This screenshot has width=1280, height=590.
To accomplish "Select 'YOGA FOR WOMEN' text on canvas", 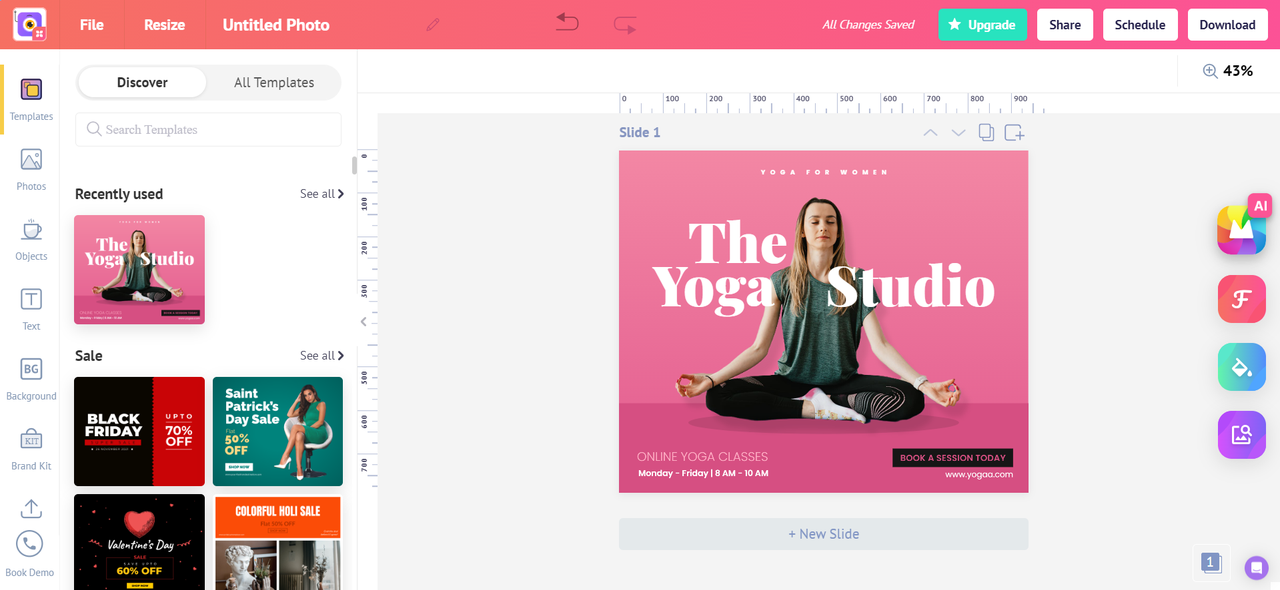I will [x=824, y=172].
